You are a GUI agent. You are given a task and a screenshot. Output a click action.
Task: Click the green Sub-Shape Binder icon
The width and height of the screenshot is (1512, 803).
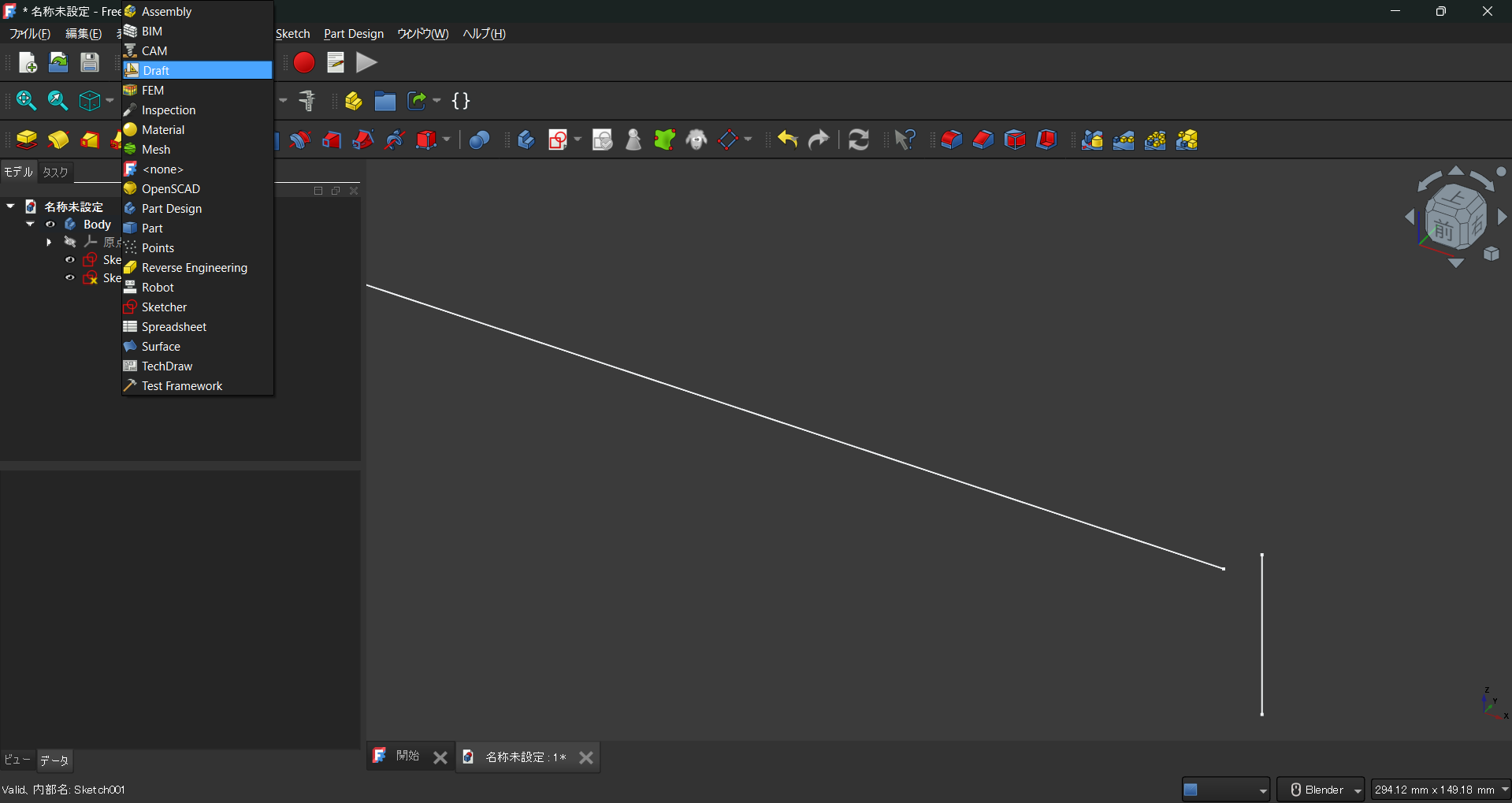pos(665,140)
